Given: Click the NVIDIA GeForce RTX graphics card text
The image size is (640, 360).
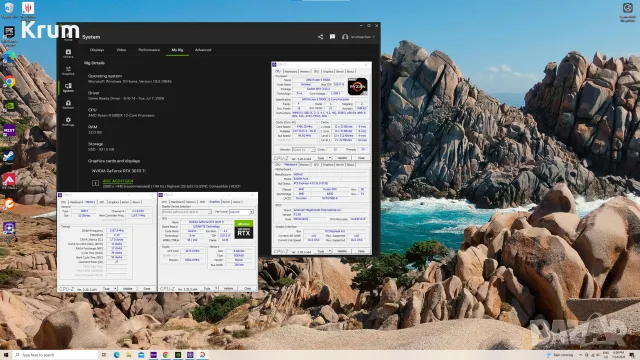Looking at the screenshot, I should tap(119, 171).
